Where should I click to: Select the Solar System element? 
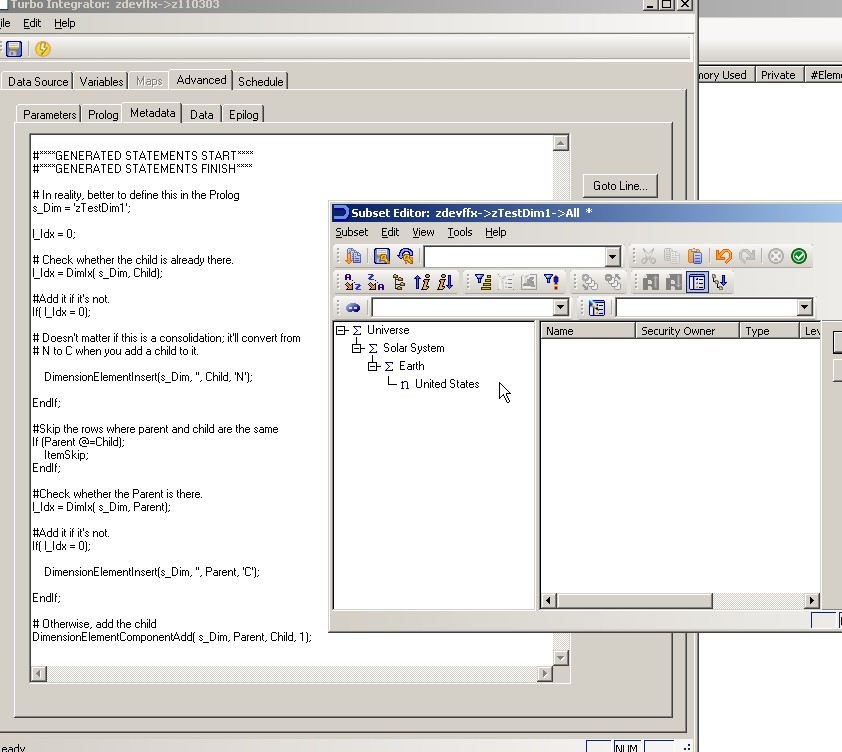click(413, 348)
